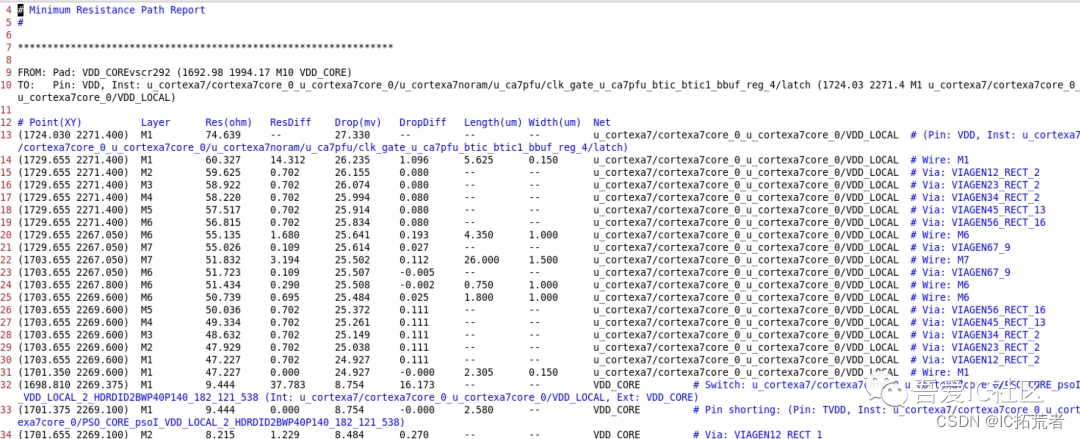Screen dimensions: 1080x439
Task: Click the 'ResDiff' column header
Action: click(290, 123)
